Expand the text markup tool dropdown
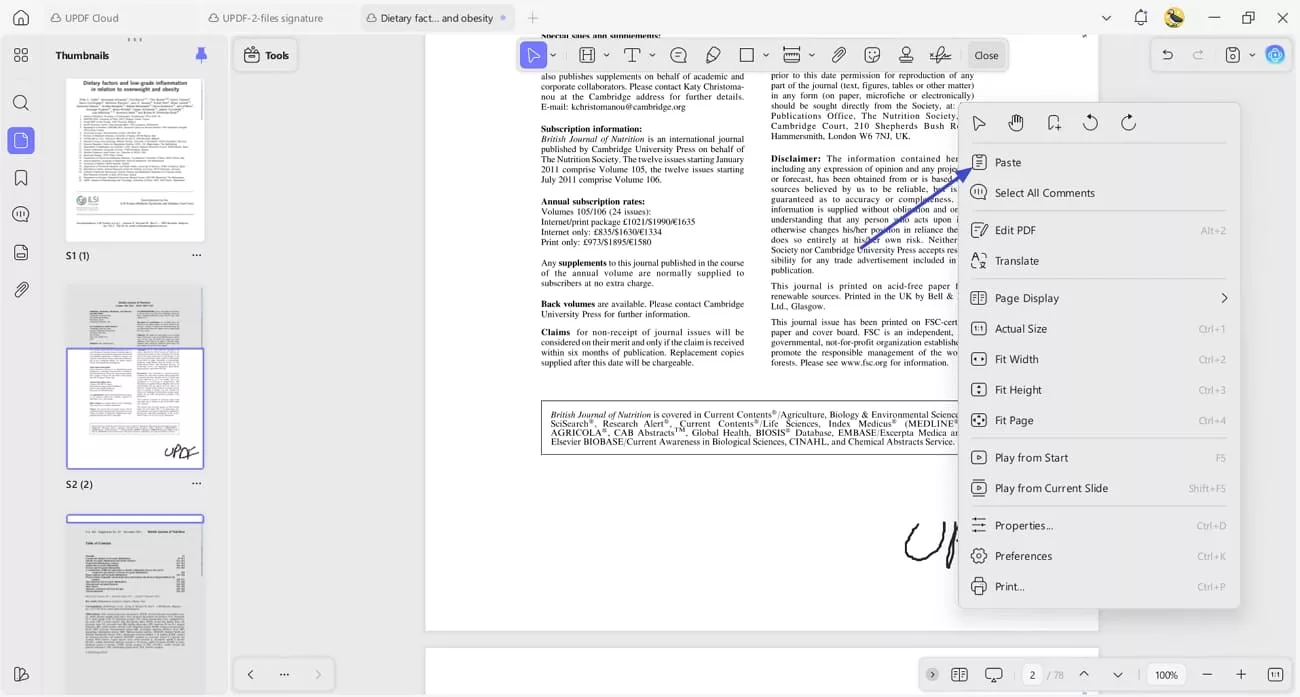 tap(606, 55)
